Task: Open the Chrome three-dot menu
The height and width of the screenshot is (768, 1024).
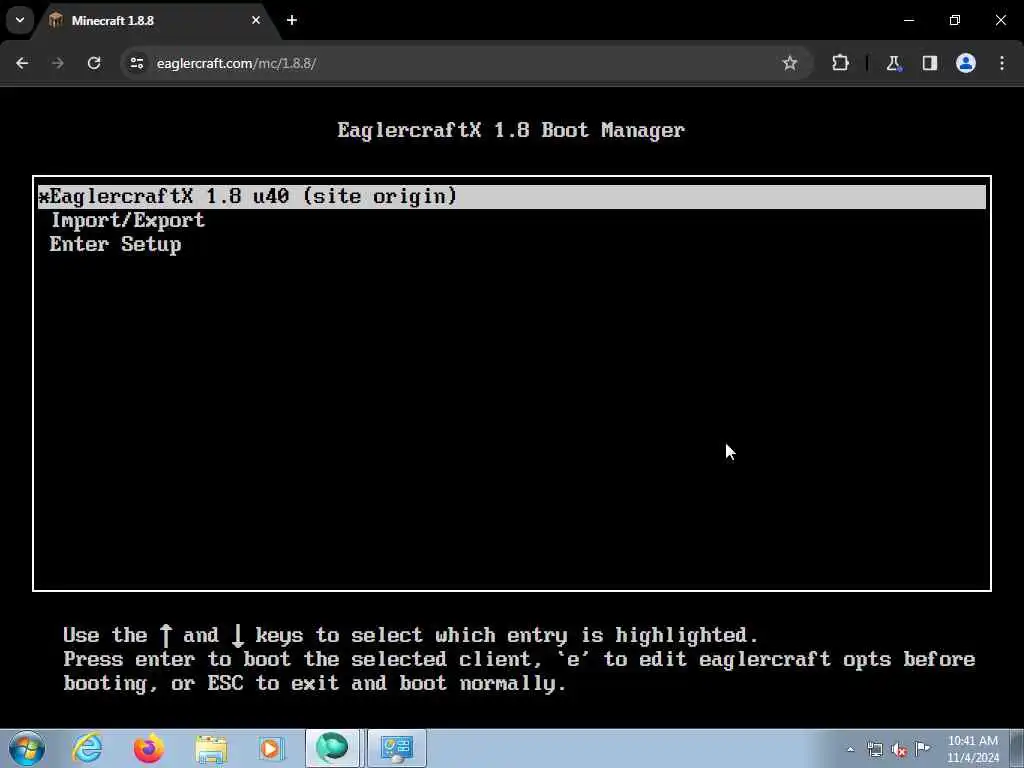Action: click(x=1002, y=63)
